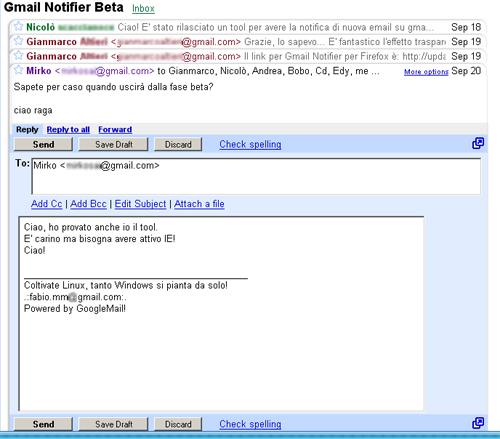The width and height of the screenshot is (500, 439).
Task: Star the Mirko message from Sep 20
Action: 19,70
